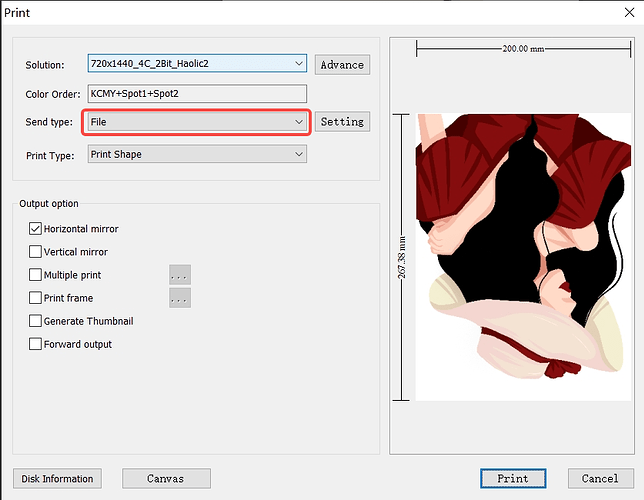Enable the Print frame checkbox
The height and width of the screenshot is (500, 644).
[x=35, y=297]
